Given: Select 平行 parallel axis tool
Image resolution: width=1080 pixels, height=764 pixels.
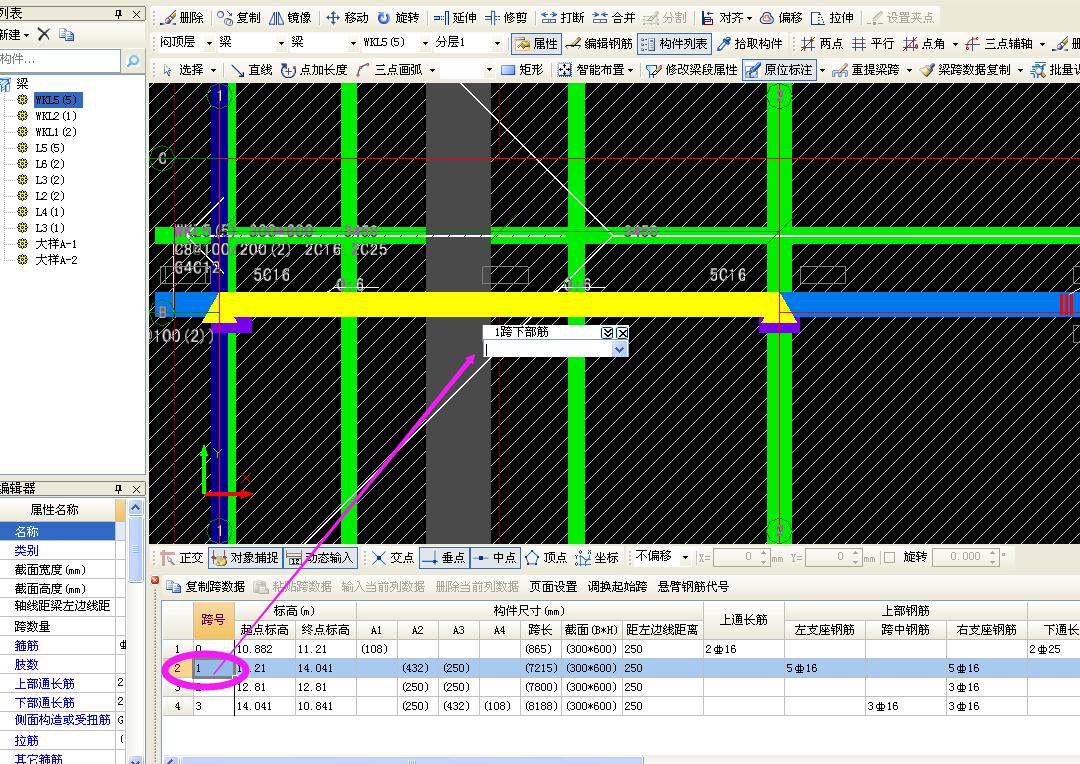Looking at the screenshot, I should click(x=873, y=43).
